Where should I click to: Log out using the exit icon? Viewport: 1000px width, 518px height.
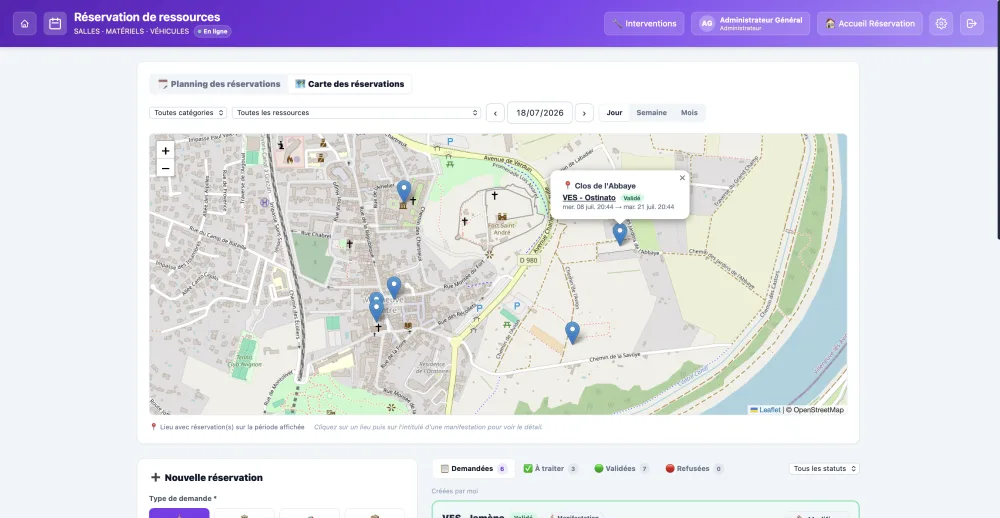click(x=971, y=24)
